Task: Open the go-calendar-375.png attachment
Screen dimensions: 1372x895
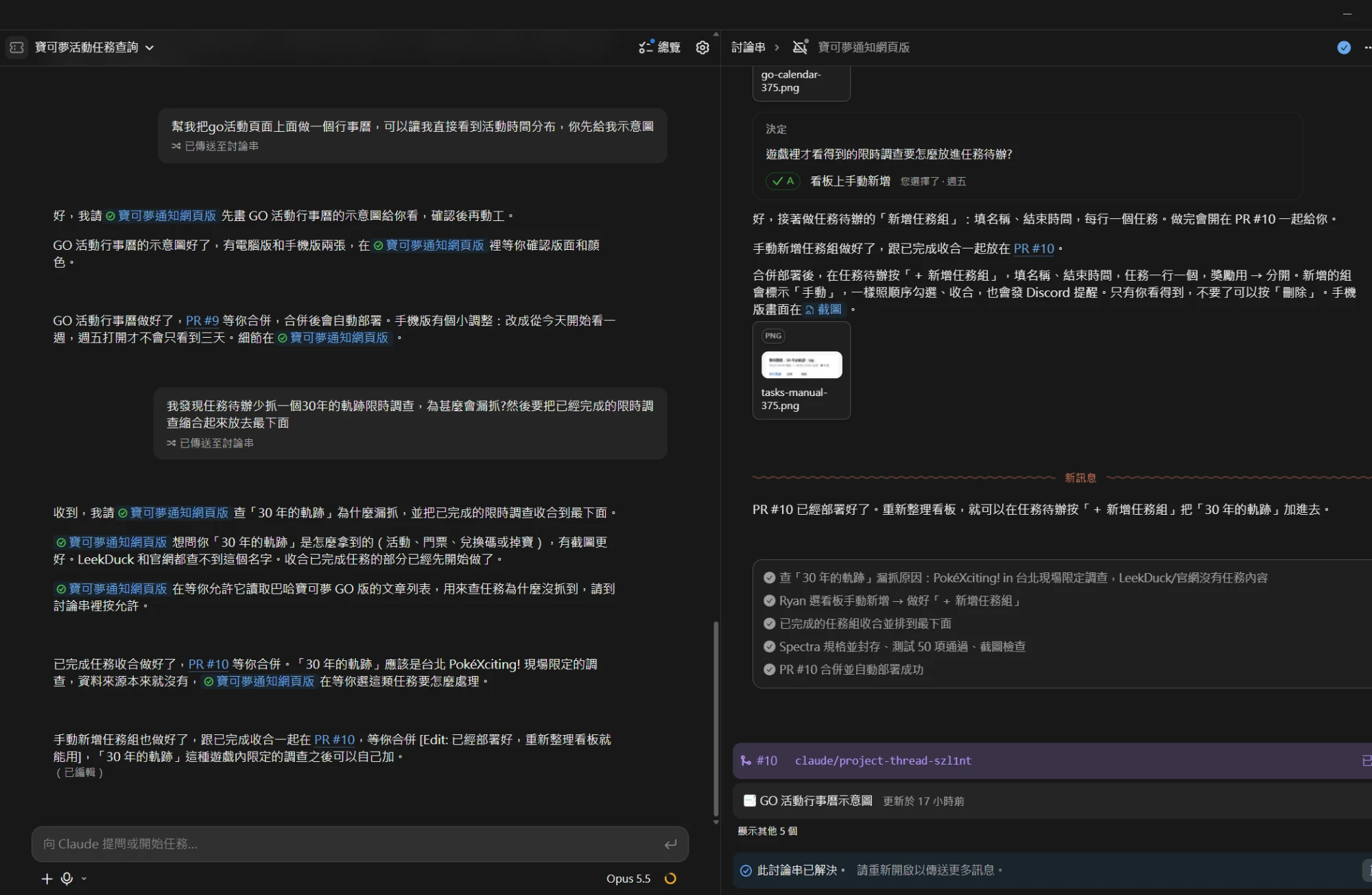Action: [x=801, y=82]
